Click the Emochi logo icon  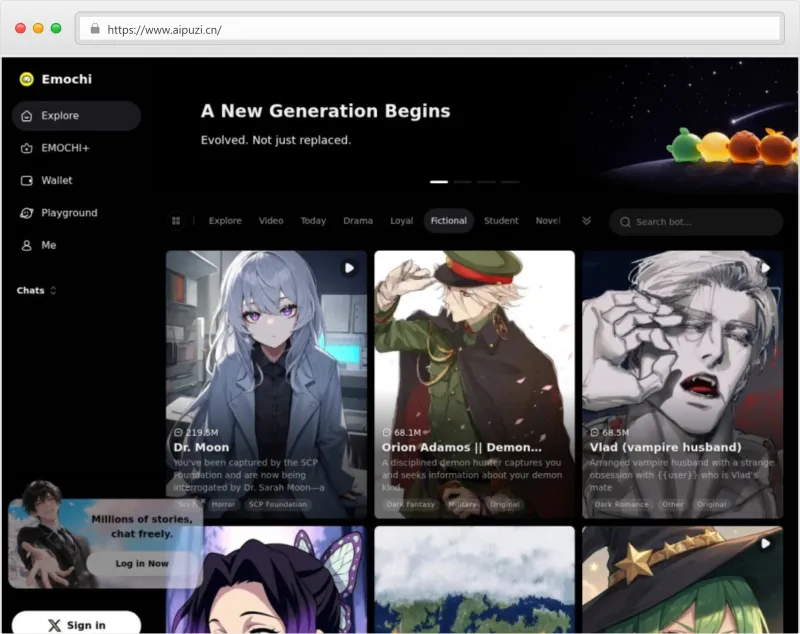click(27, 80)
